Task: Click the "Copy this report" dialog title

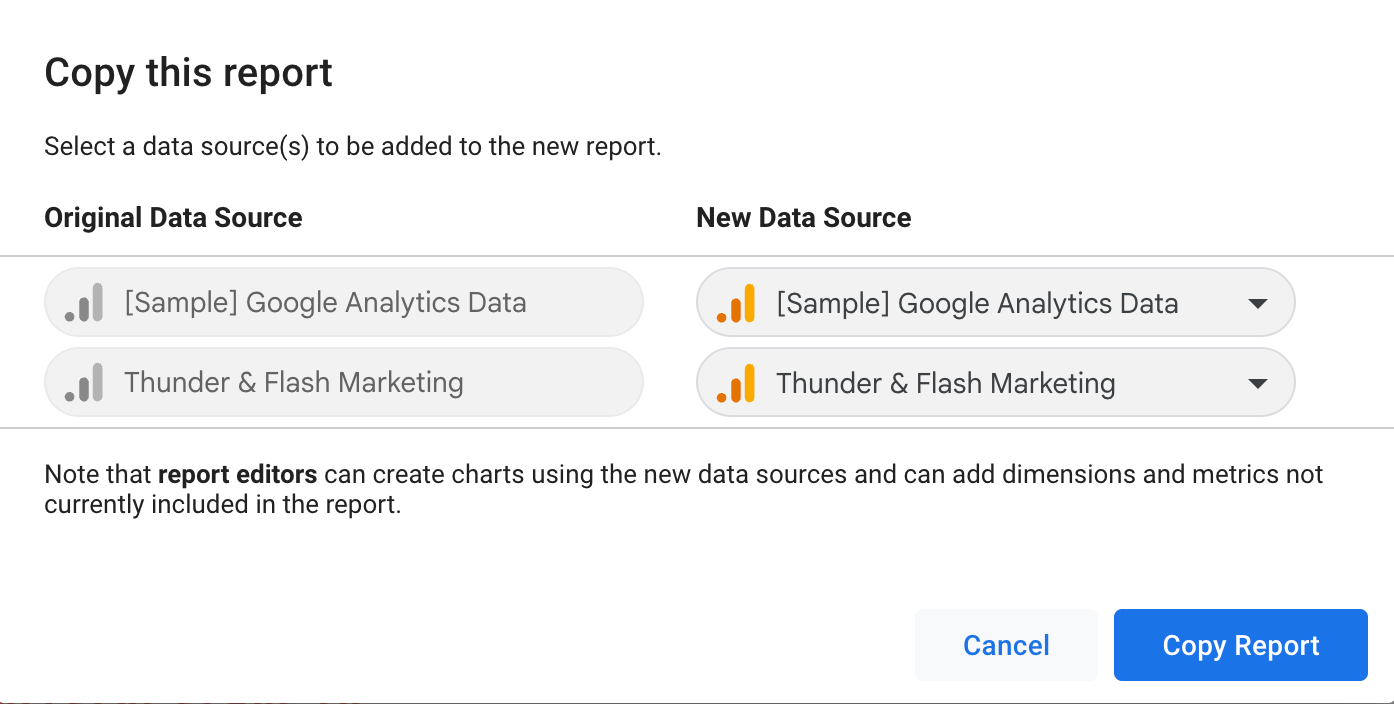Action: tap(189, 74)
